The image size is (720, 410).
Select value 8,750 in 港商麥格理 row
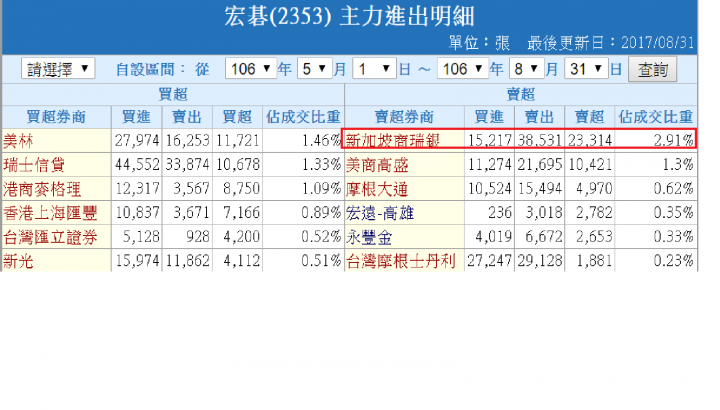point(242,188)
